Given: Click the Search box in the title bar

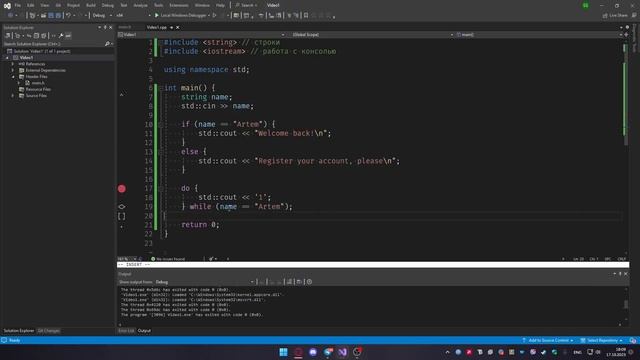Looking at the screenshot, I should 246,5.
